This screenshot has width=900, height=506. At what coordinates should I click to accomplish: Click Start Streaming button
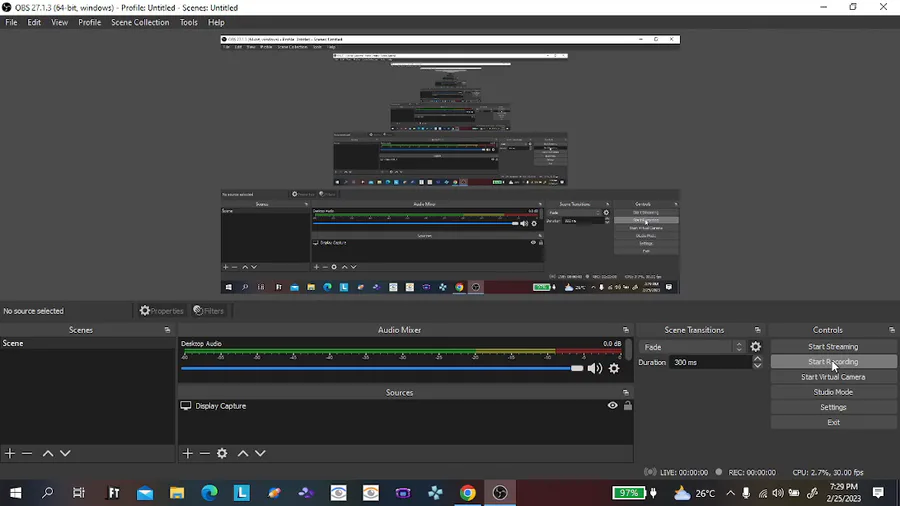[x=833, y=347]
